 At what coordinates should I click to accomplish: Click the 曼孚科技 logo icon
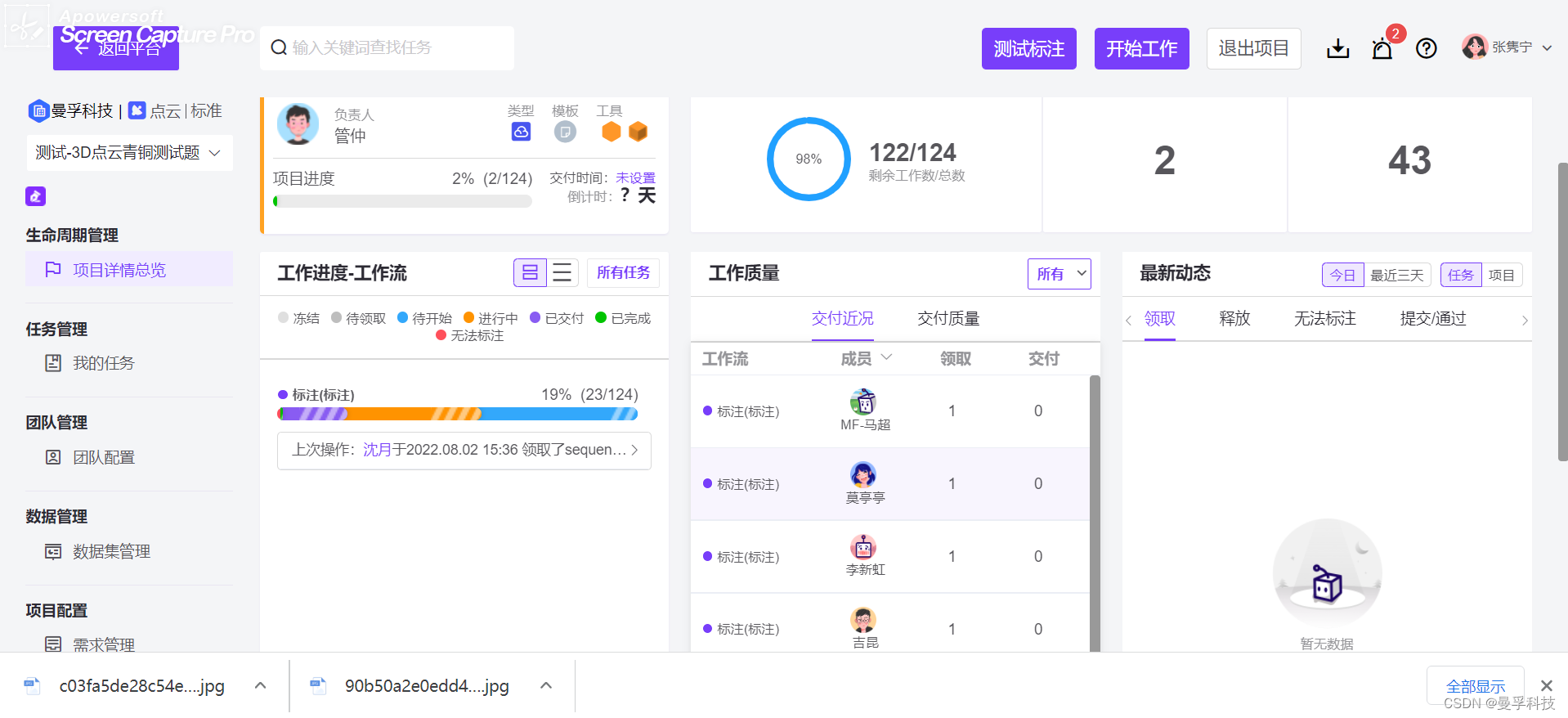point(38,110)
